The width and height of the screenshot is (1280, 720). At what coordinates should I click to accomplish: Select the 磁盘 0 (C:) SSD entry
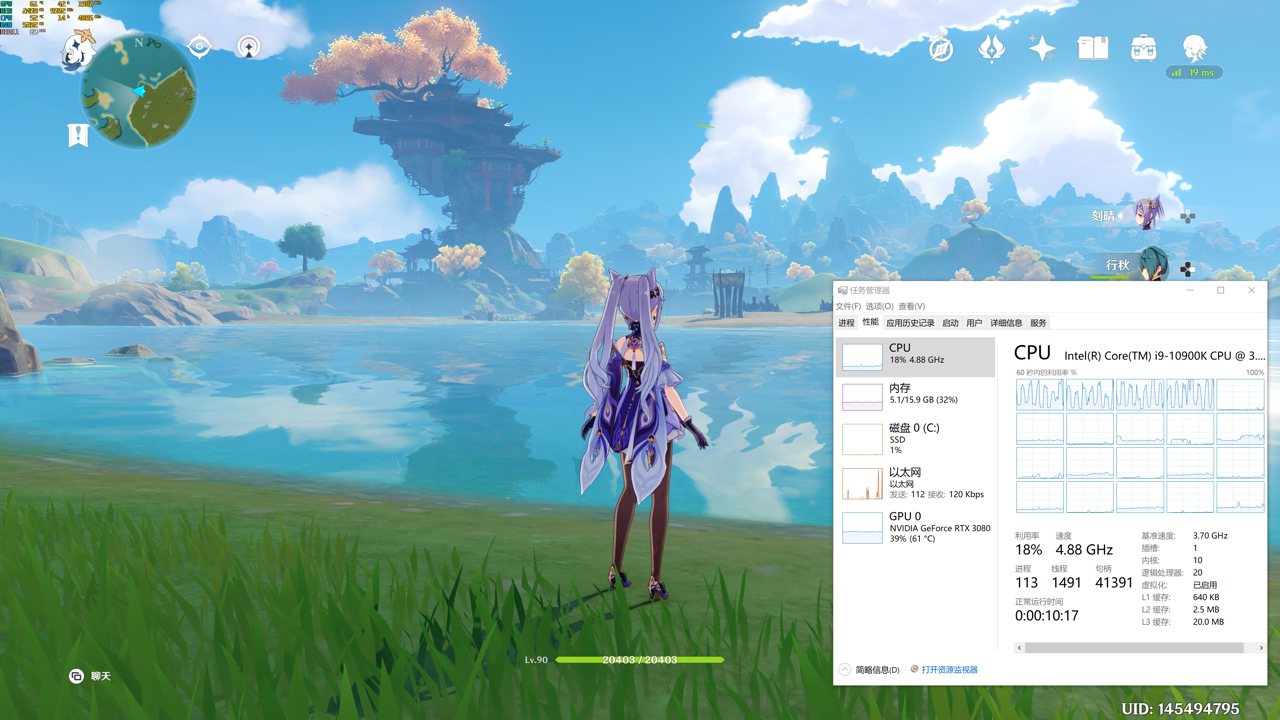pyautogui.click(x=916, y=438)
